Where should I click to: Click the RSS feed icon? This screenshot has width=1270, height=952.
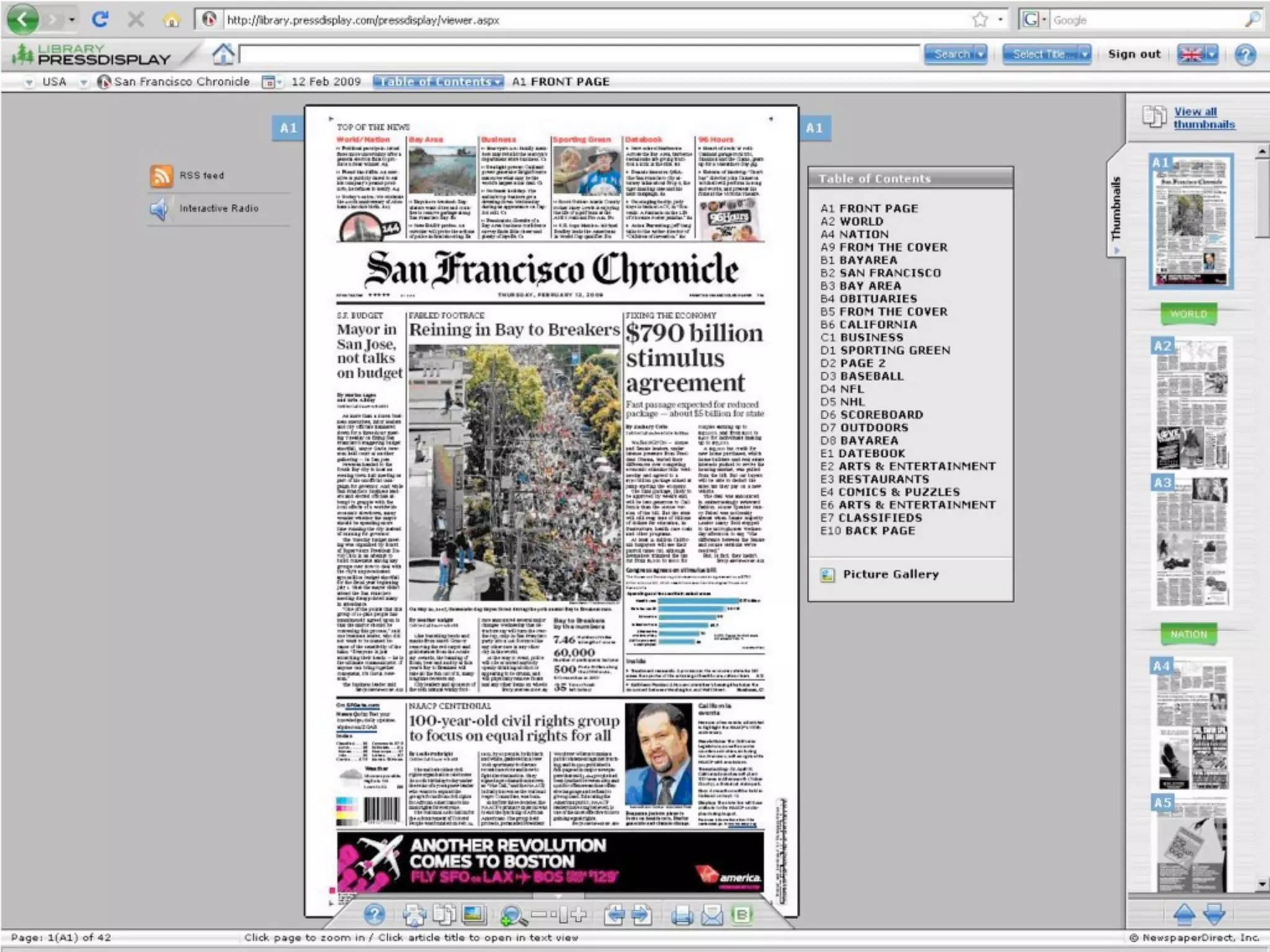coord(161,176)
